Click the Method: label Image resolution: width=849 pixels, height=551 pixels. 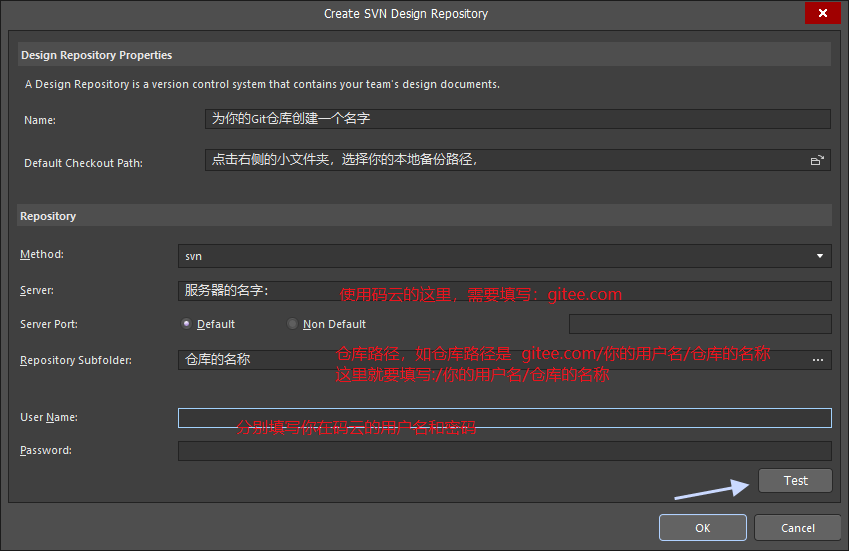[x=42, y=254]
